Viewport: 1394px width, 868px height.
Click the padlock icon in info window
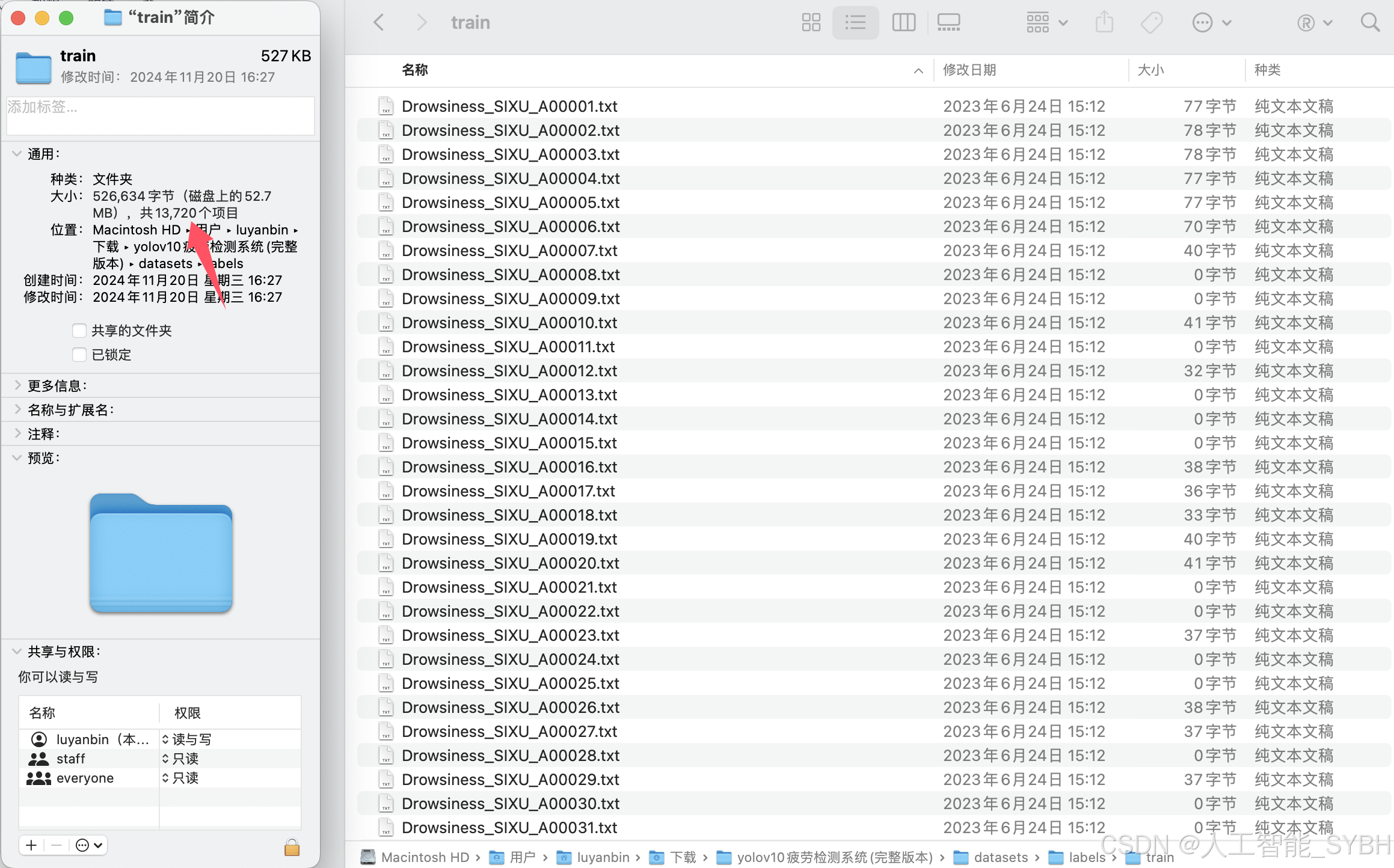[292, 847]
